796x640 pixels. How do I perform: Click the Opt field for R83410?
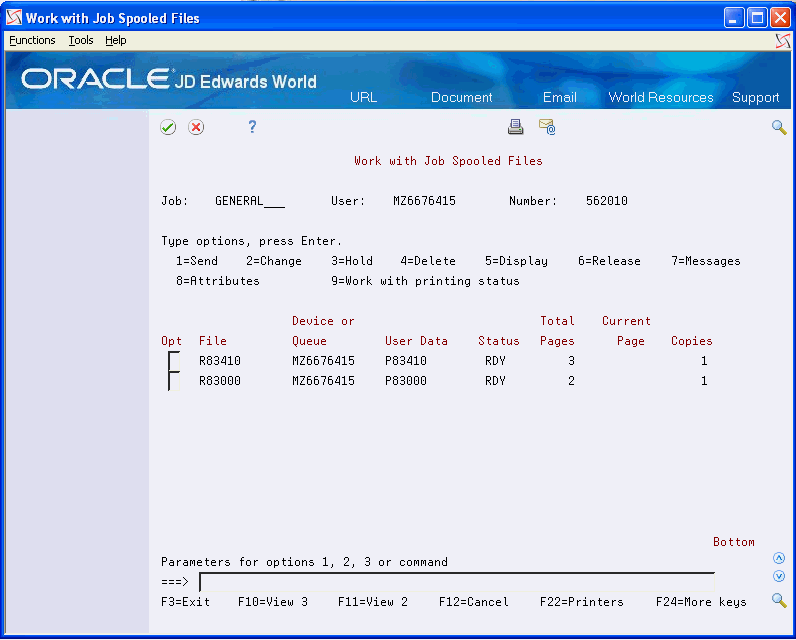coord(174,361)
